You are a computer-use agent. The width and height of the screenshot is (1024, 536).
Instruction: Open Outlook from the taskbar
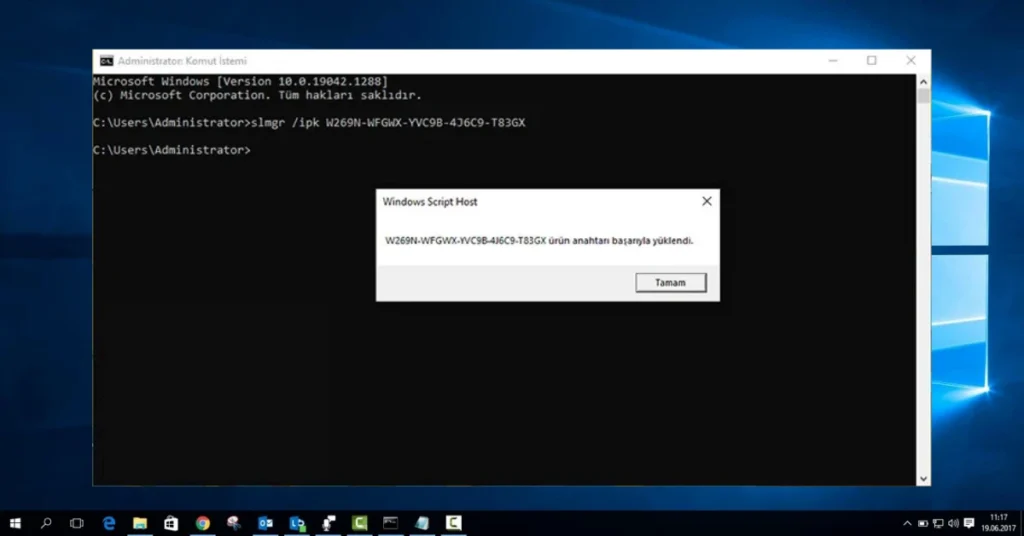pyautogui.click(x=265, y=523)
